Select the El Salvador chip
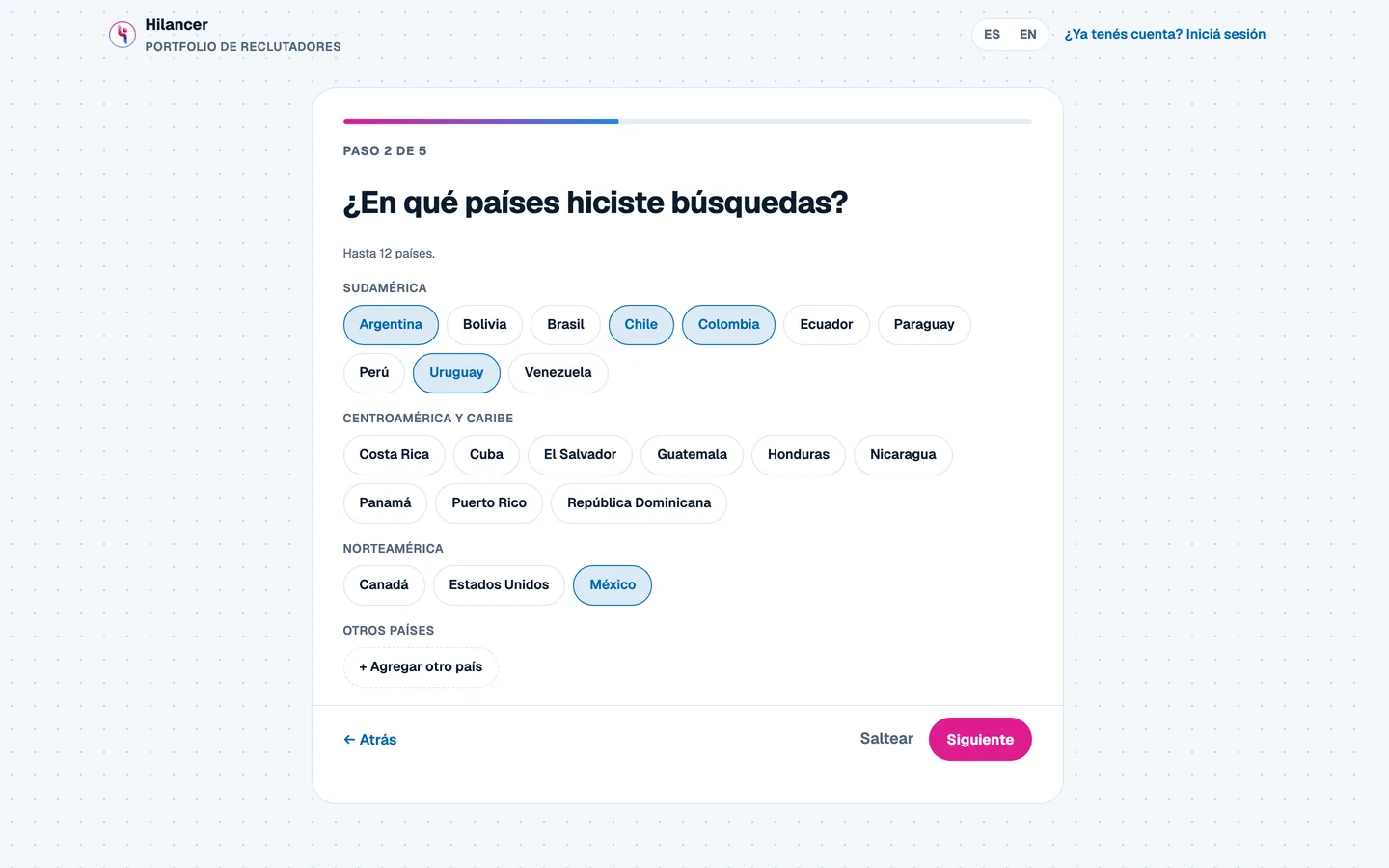 coord(580,455)
